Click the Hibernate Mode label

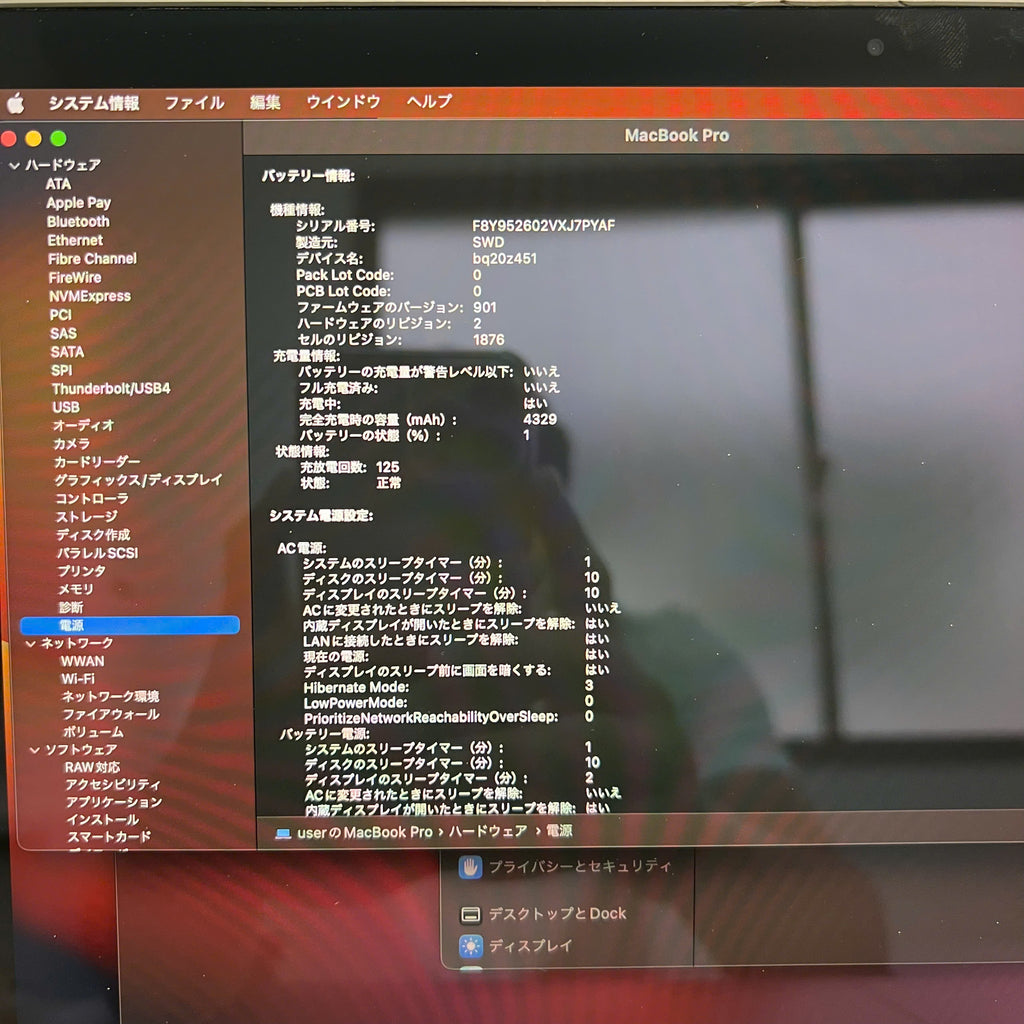point(356,688)
